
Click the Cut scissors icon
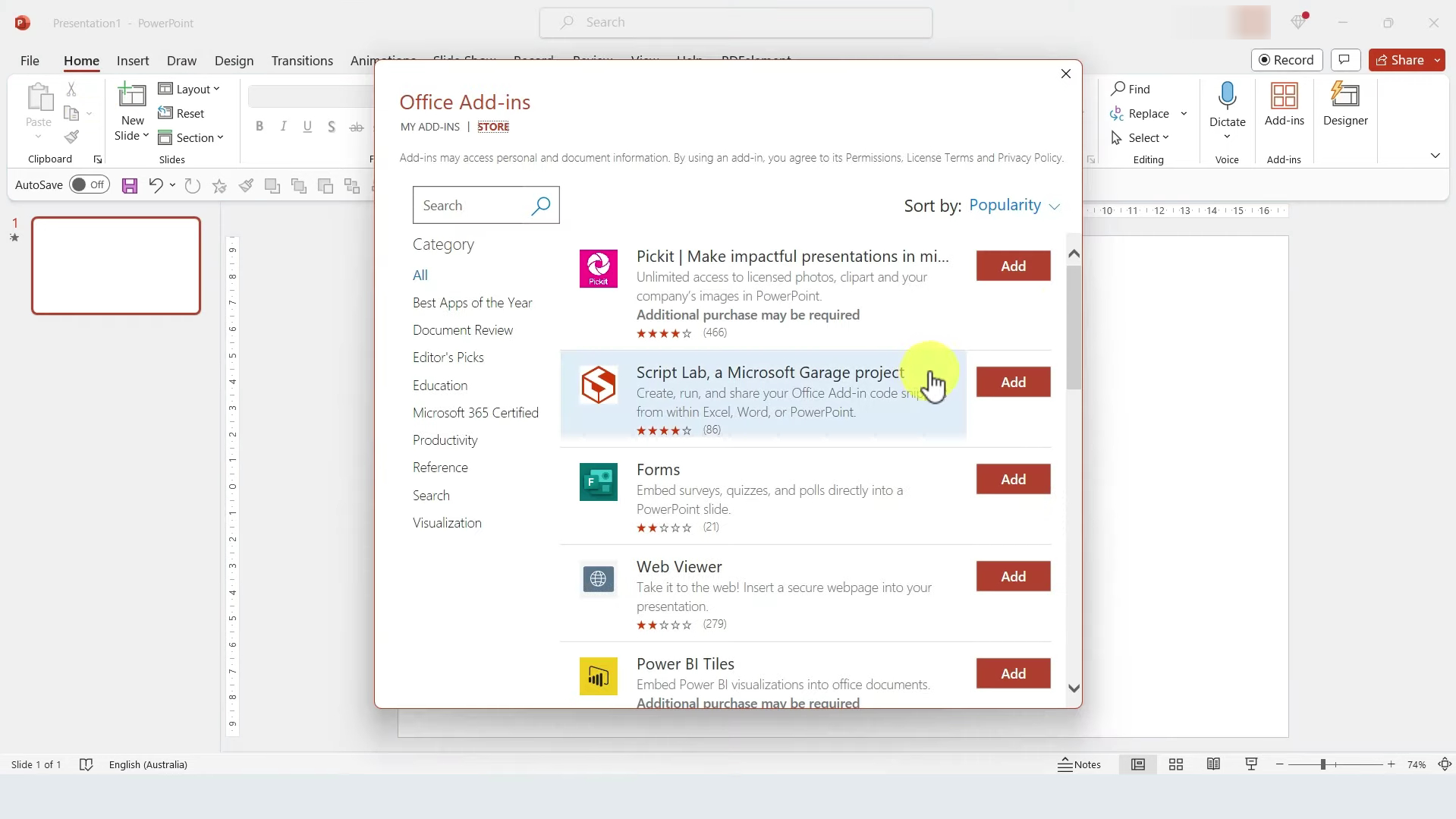(x=71, y=89)
